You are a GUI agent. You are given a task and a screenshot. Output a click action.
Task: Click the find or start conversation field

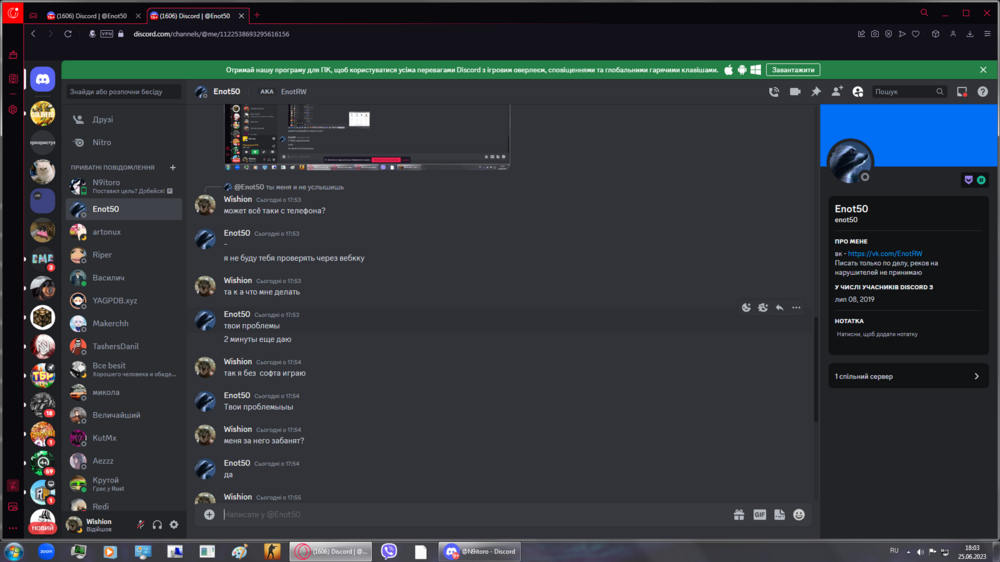[124, 92]
